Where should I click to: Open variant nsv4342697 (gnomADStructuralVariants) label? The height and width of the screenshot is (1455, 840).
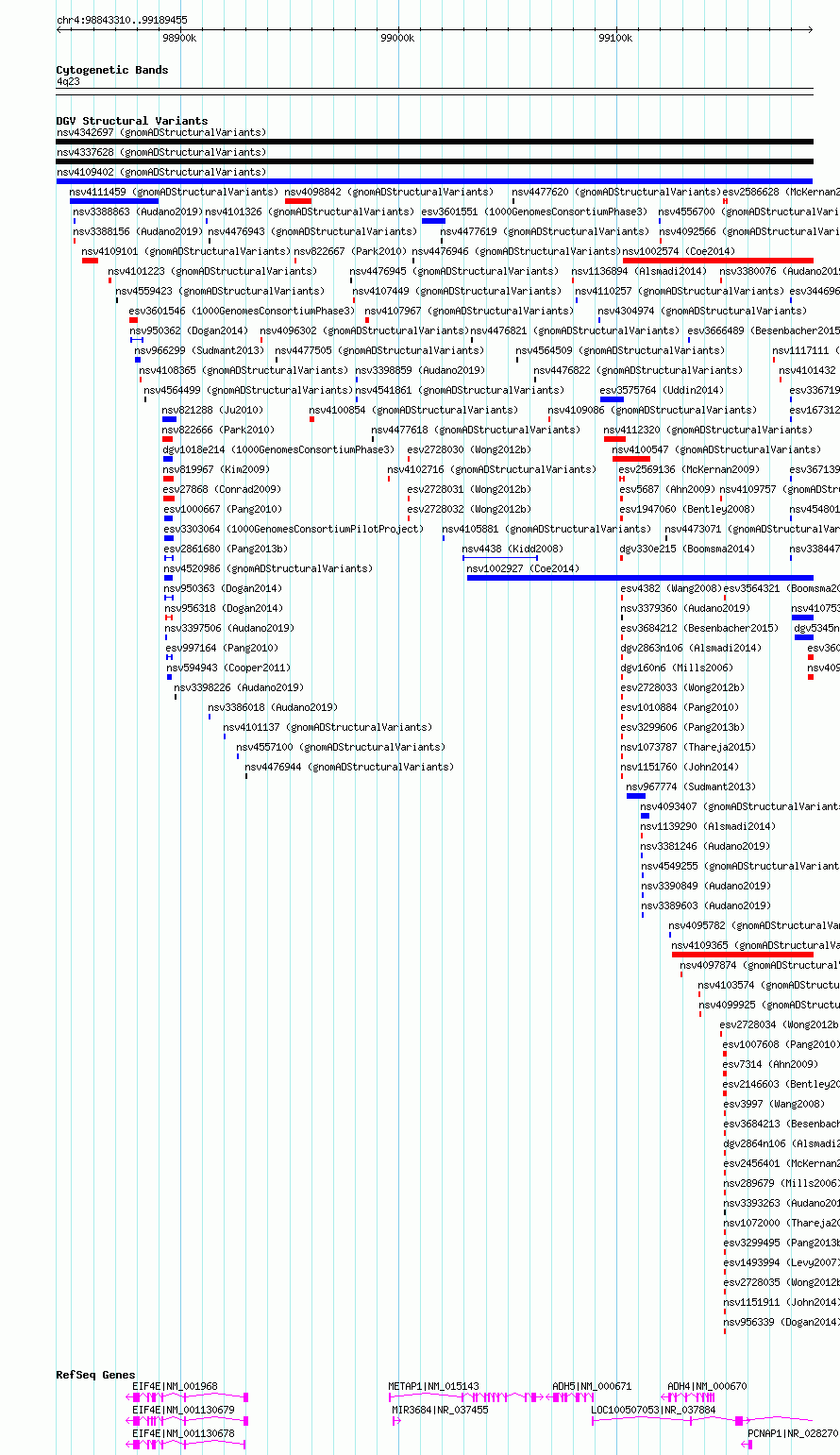click(x=161, y=132)
